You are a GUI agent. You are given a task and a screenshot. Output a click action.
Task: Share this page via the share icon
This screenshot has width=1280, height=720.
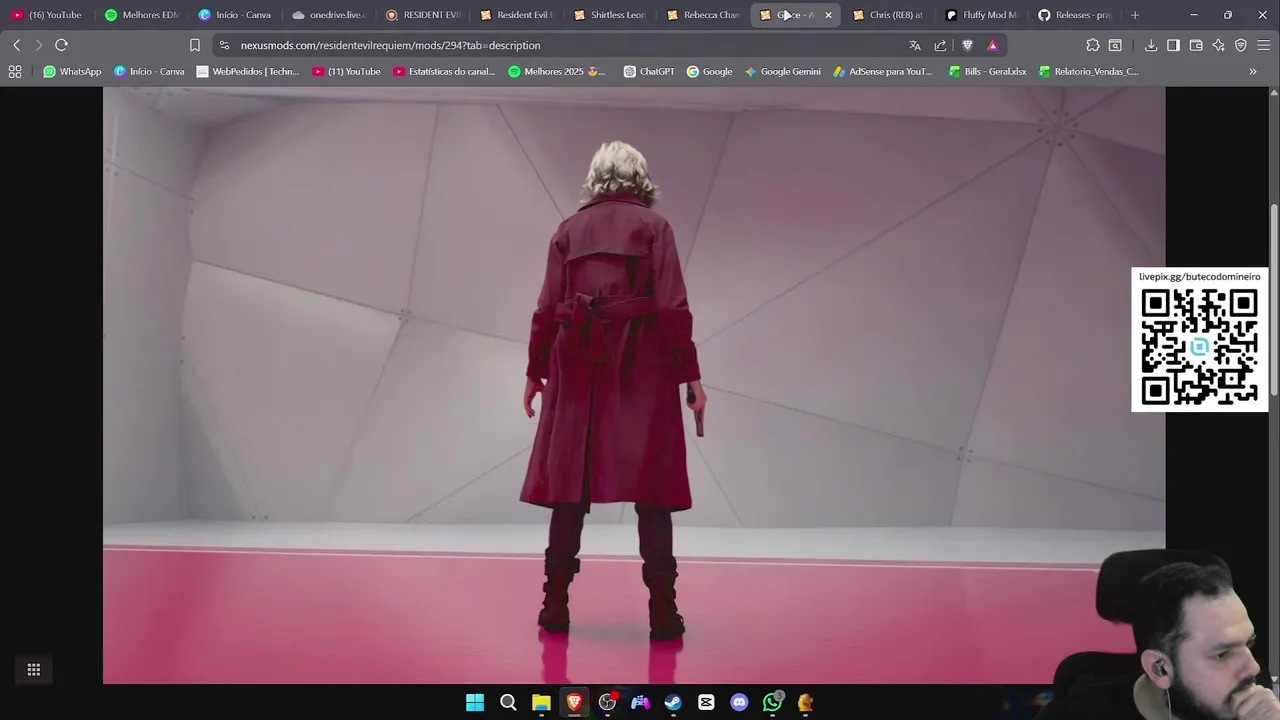pyautogui.click(x=940, y=45)
